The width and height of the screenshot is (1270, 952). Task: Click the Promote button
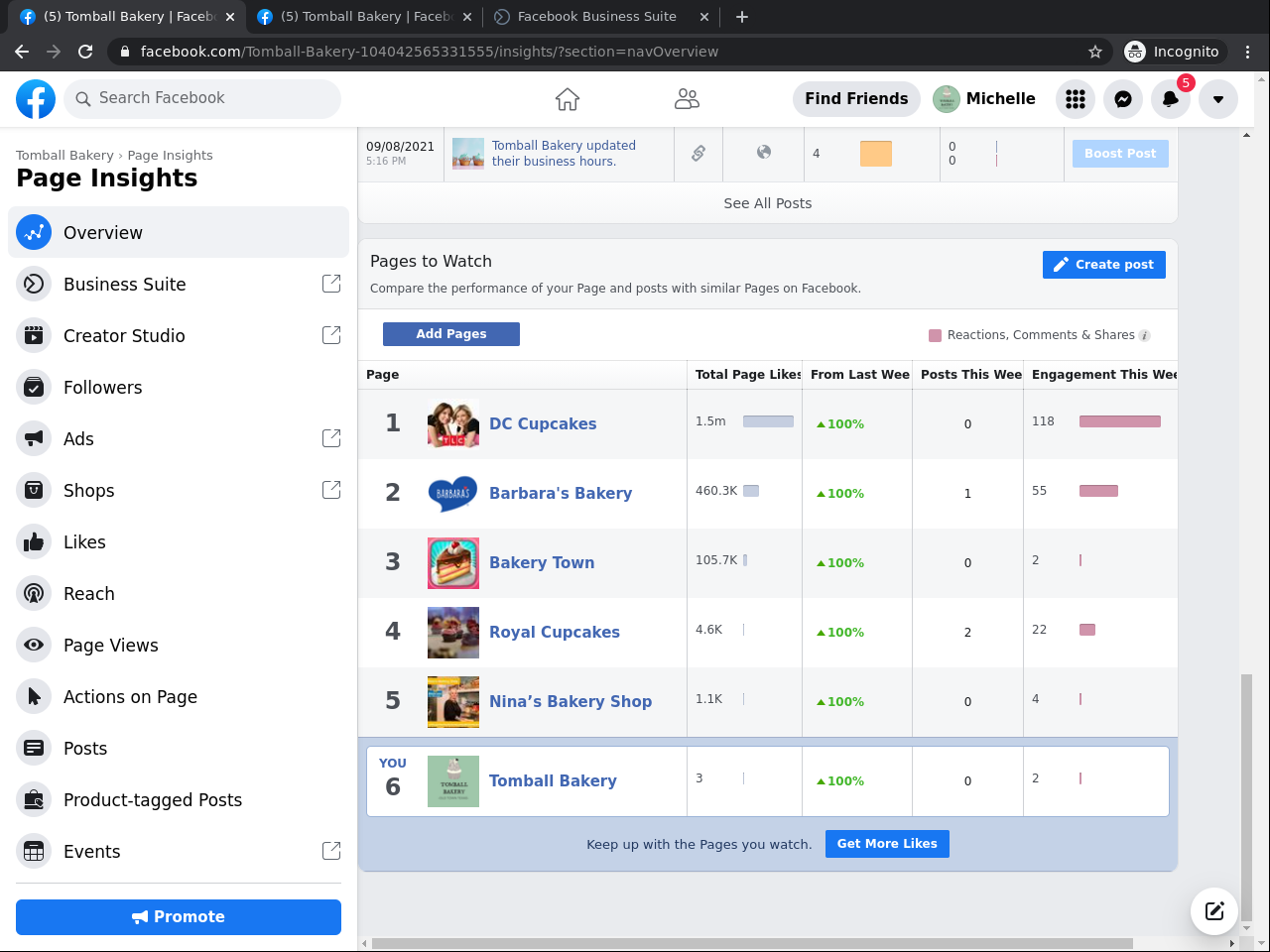tap(179, 917)
